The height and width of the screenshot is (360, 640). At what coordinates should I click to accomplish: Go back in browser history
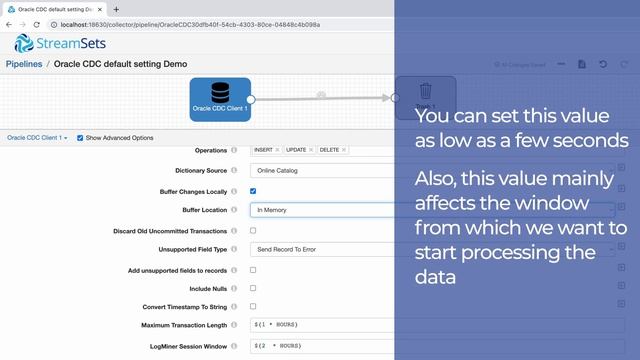click(9, 24)
